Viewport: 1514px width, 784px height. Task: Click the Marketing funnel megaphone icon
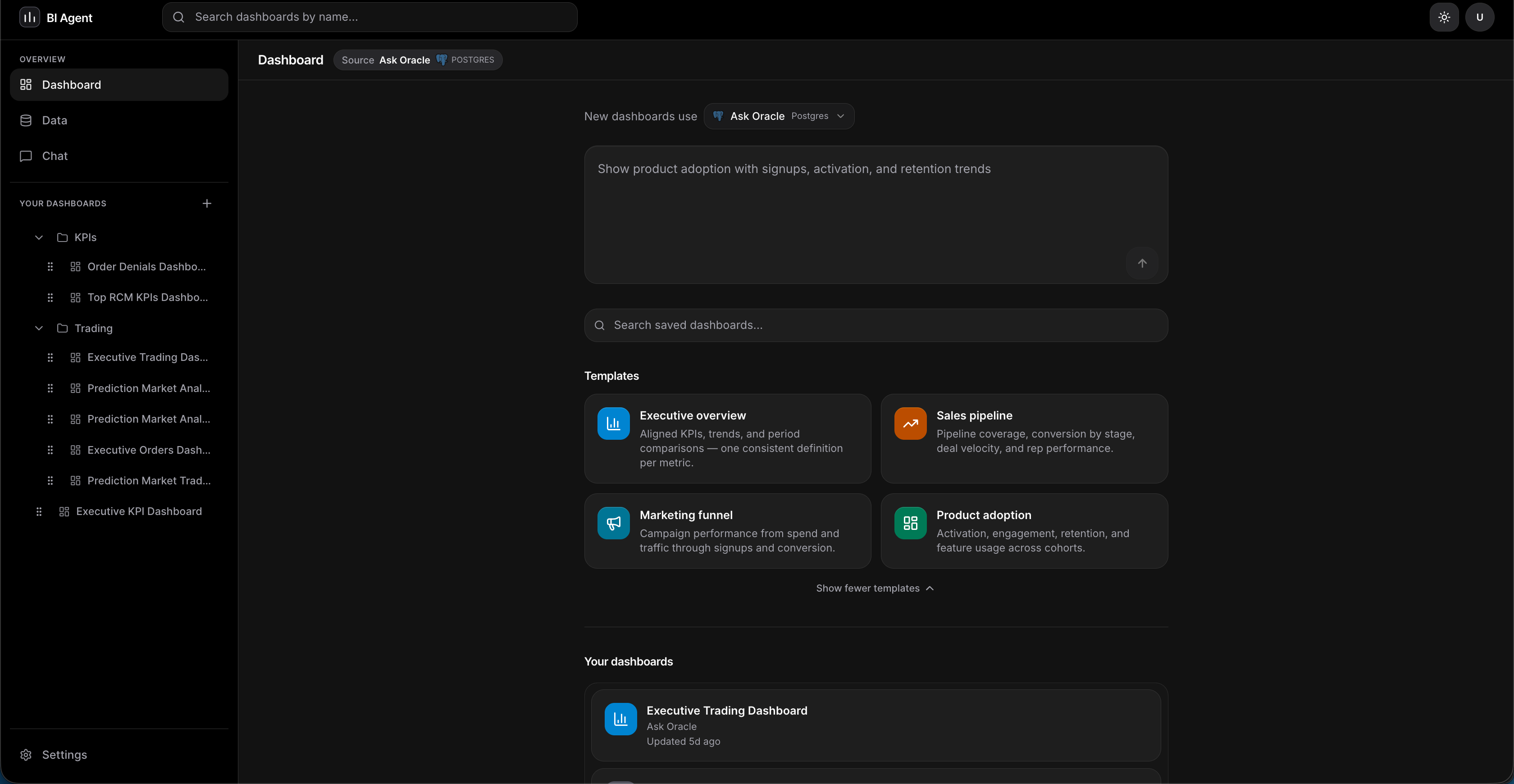point(614,523)
